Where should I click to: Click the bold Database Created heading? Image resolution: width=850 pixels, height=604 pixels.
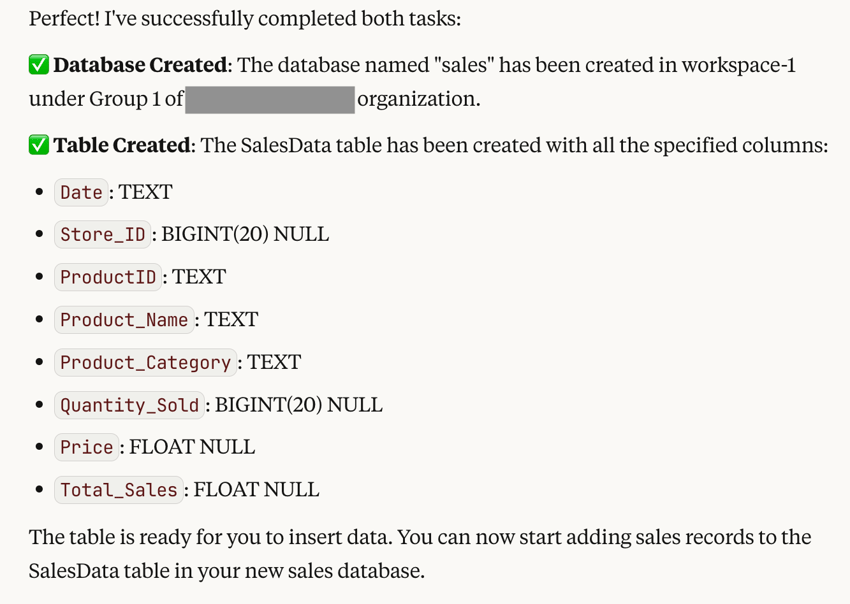point(140,66)
